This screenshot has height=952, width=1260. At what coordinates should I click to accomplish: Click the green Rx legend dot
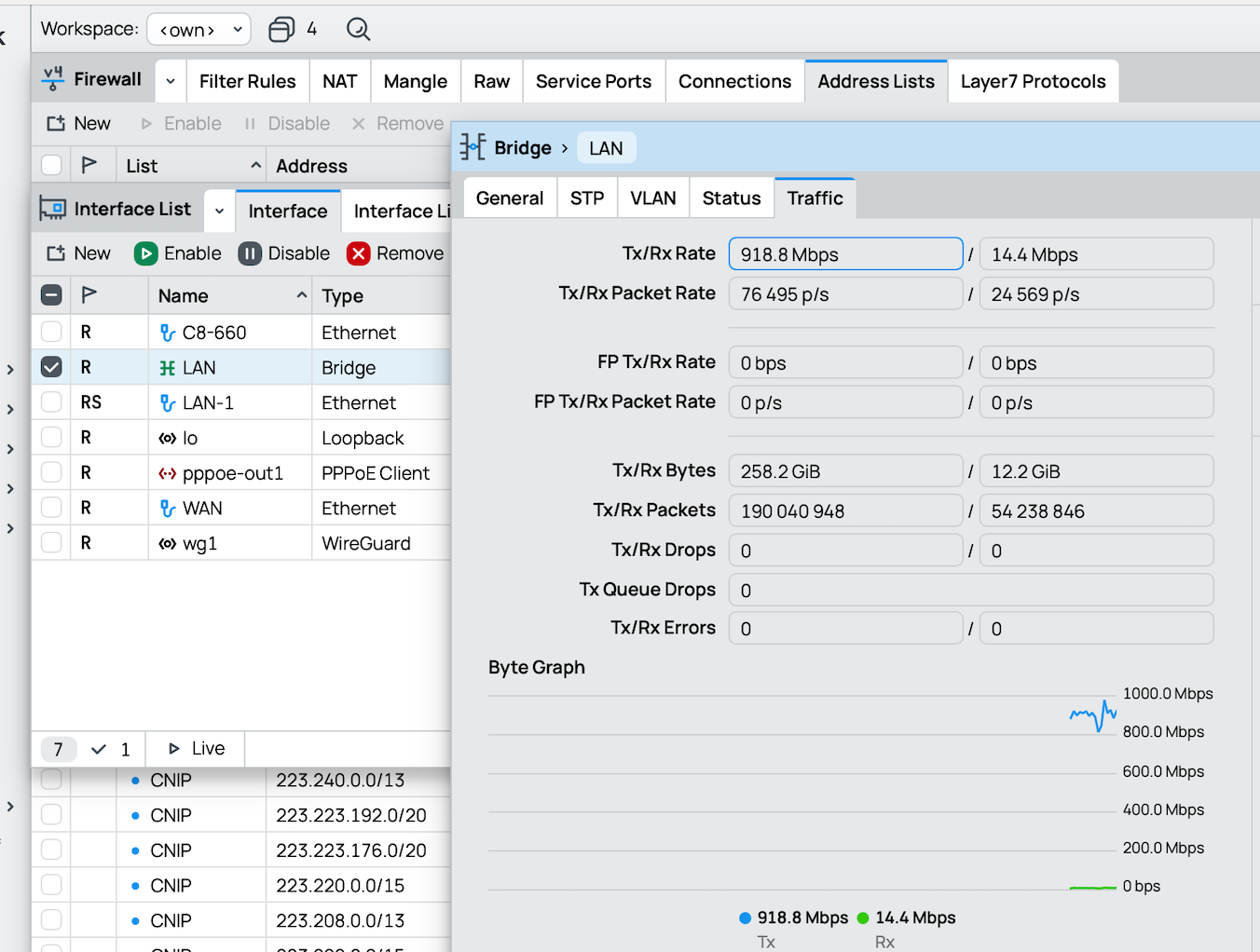[x=863, y=918]
